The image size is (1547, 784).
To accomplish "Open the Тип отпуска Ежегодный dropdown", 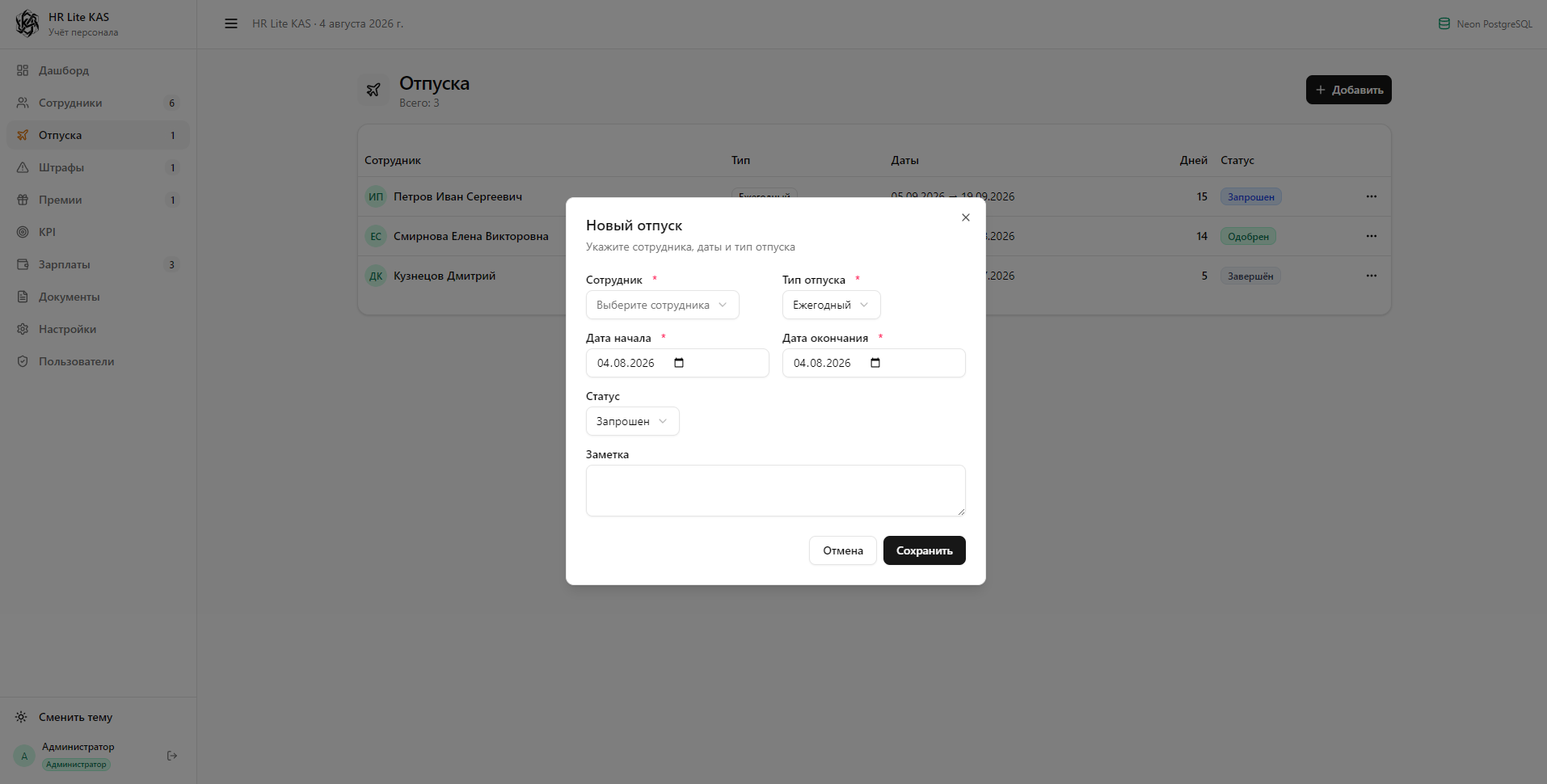I will [x=831, y=305].
